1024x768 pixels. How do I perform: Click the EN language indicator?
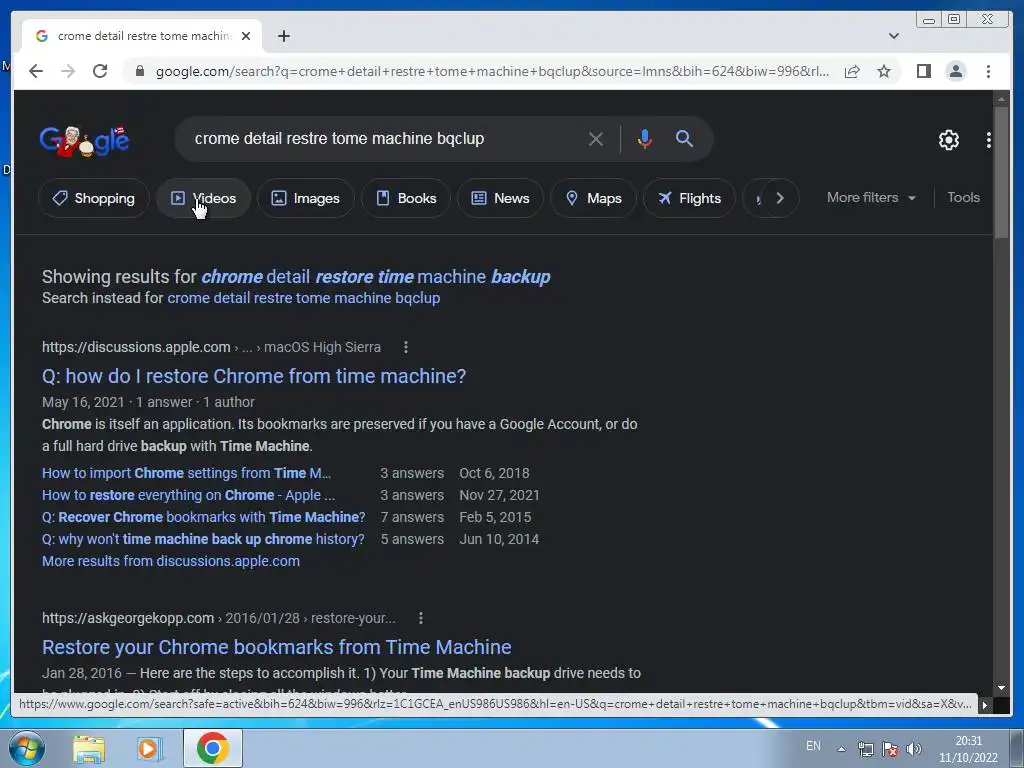pos(813,746)
